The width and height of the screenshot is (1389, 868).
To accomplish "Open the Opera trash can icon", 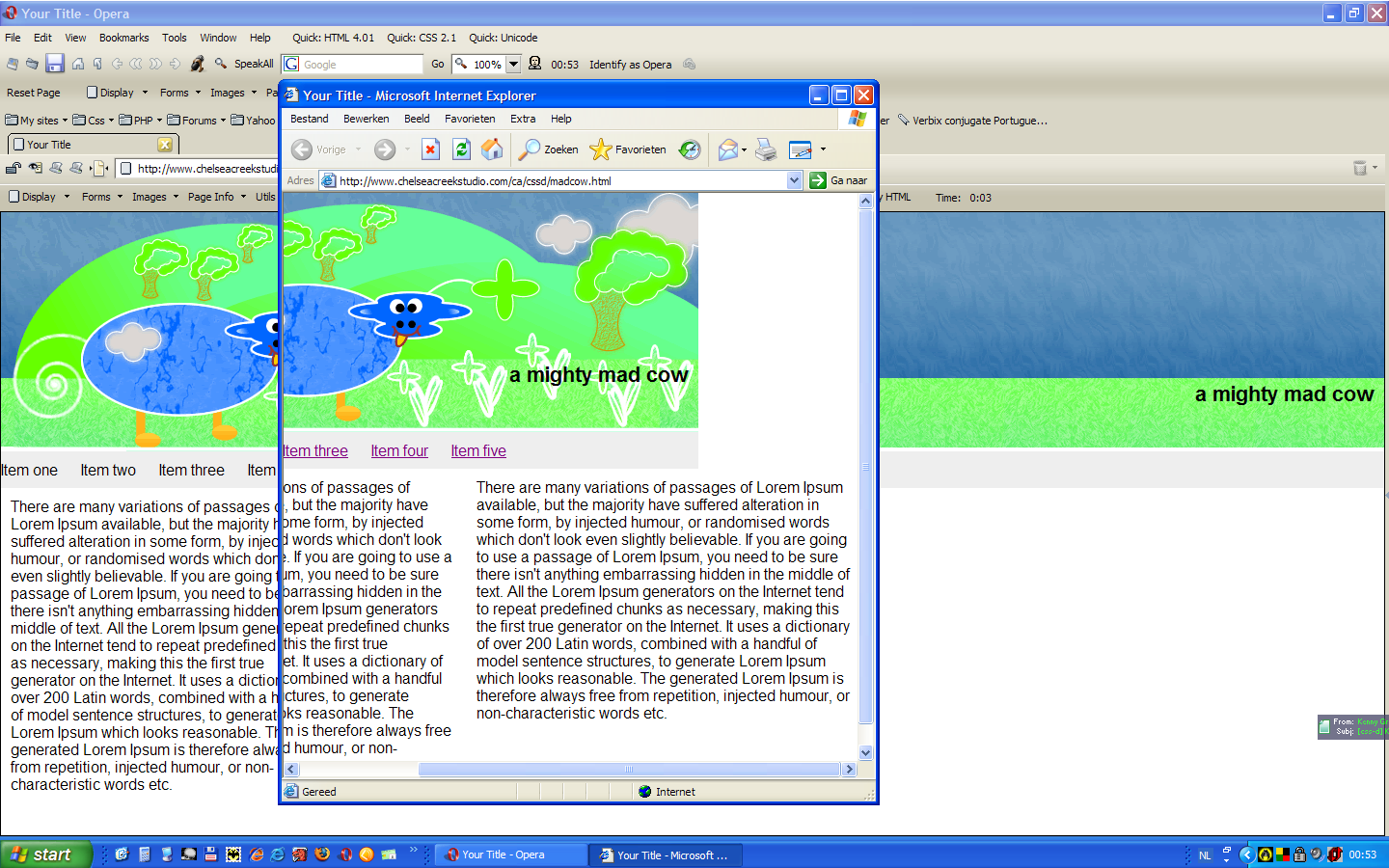I will click(x=1360, y=168).
